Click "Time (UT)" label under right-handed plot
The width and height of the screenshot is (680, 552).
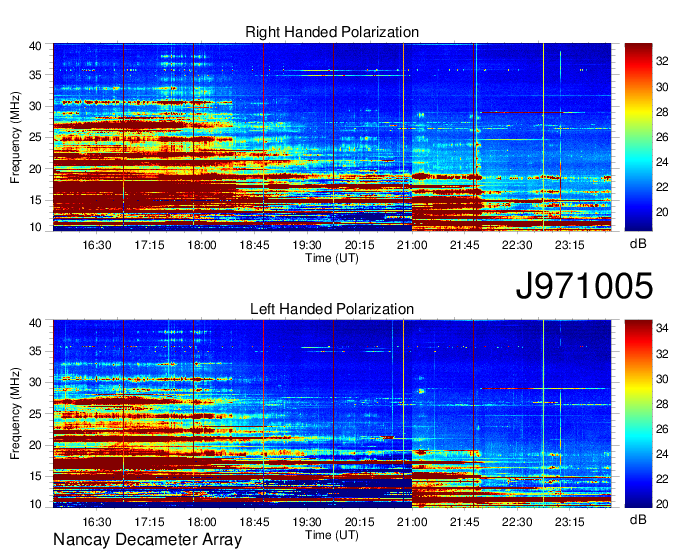point(332,258)
